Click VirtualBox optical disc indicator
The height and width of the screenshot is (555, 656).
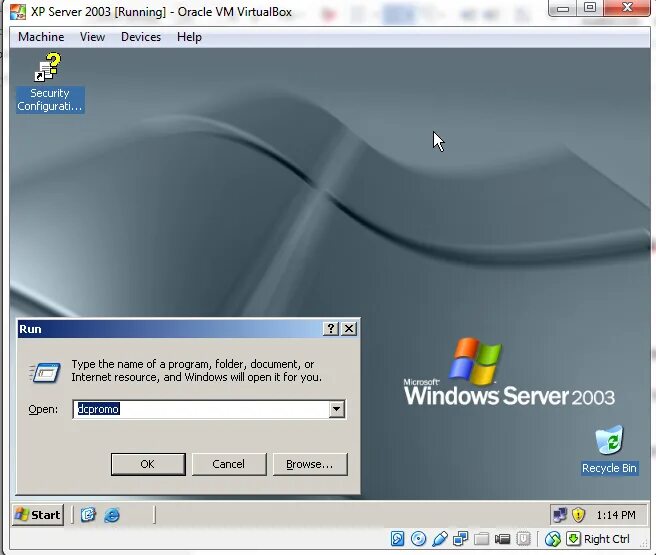point(418,539)
